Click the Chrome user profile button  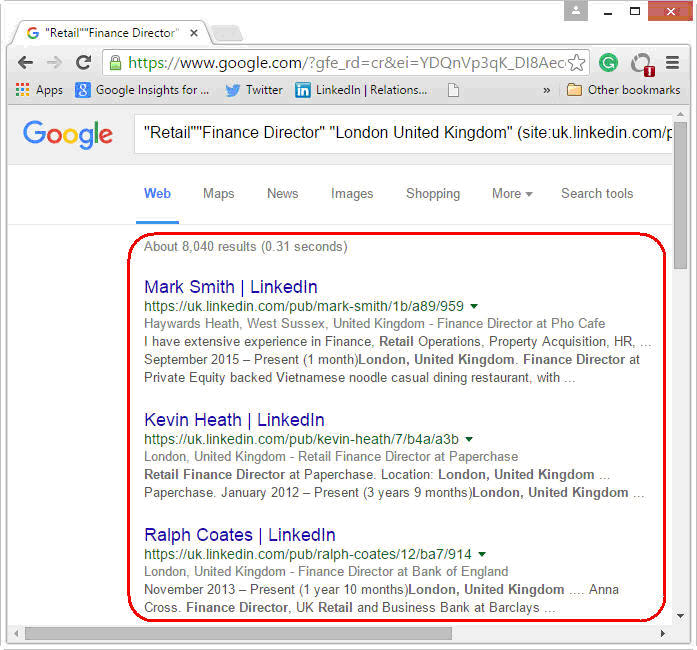[576, 11]
